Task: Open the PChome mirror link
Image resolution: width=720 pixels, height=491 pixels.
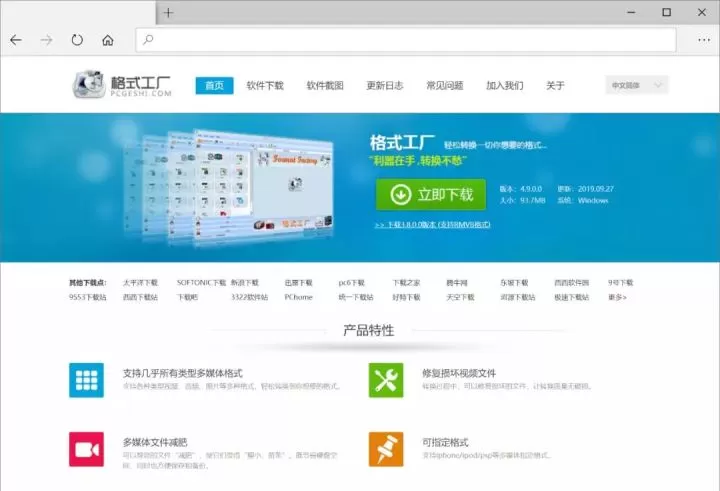Action: click(x=298, y=297)
